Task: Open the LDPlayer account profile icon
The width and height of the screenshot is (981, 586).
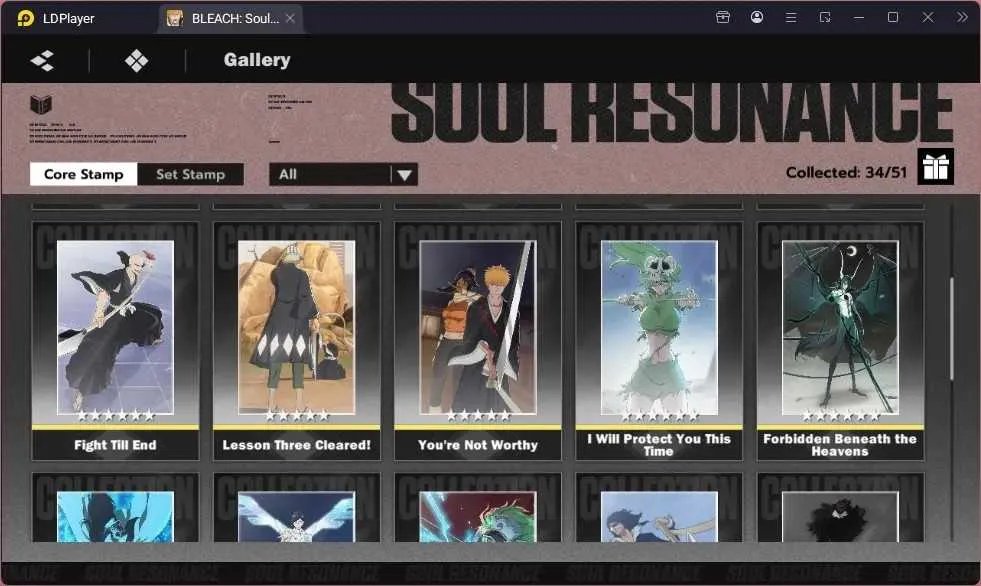Action: tap(756, 18)
